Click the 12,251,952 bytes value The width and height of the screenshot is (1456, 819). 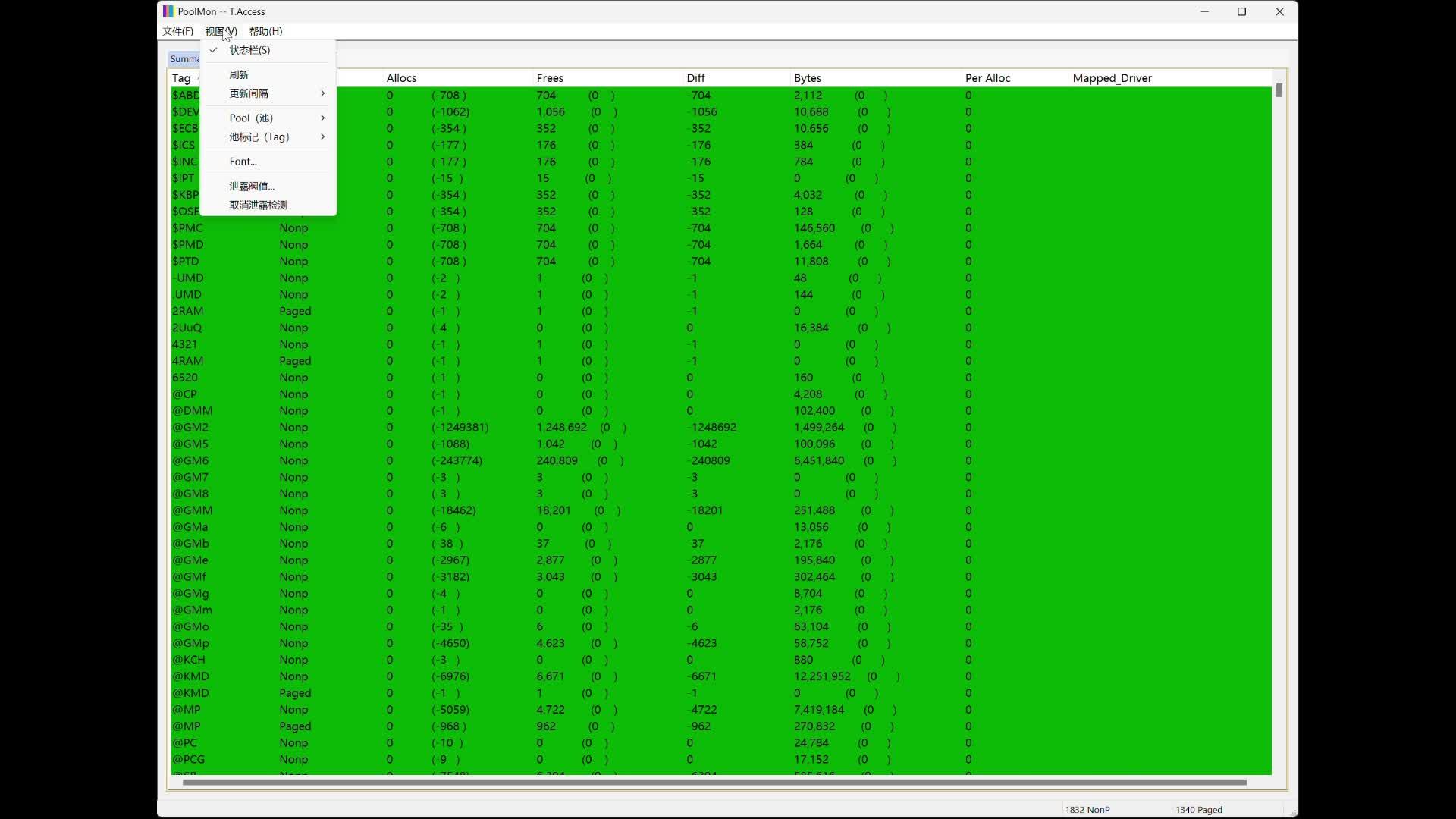point(822,676)
